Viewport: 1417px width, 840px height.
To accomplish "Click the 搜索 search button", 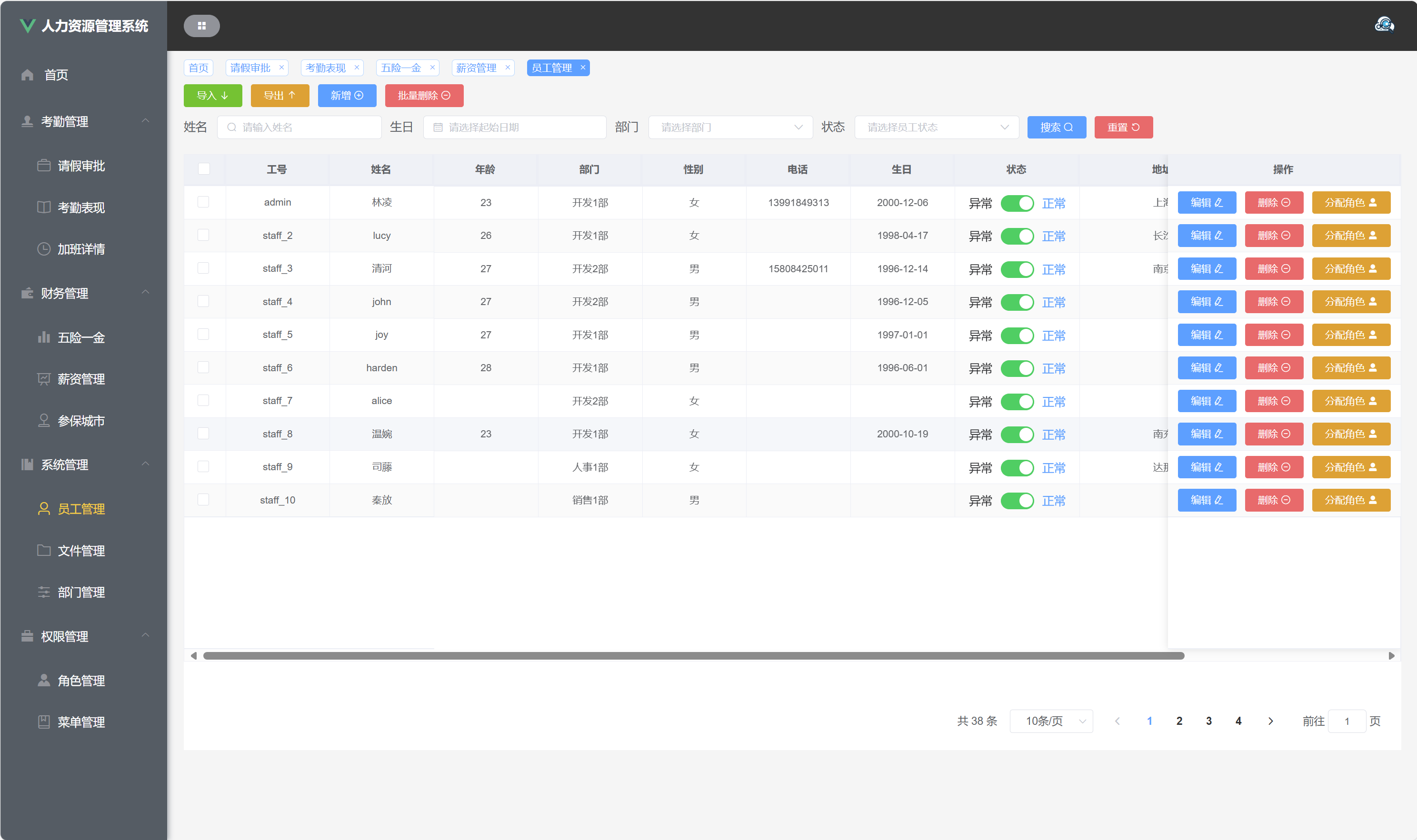I will [x=1057, y=128].
